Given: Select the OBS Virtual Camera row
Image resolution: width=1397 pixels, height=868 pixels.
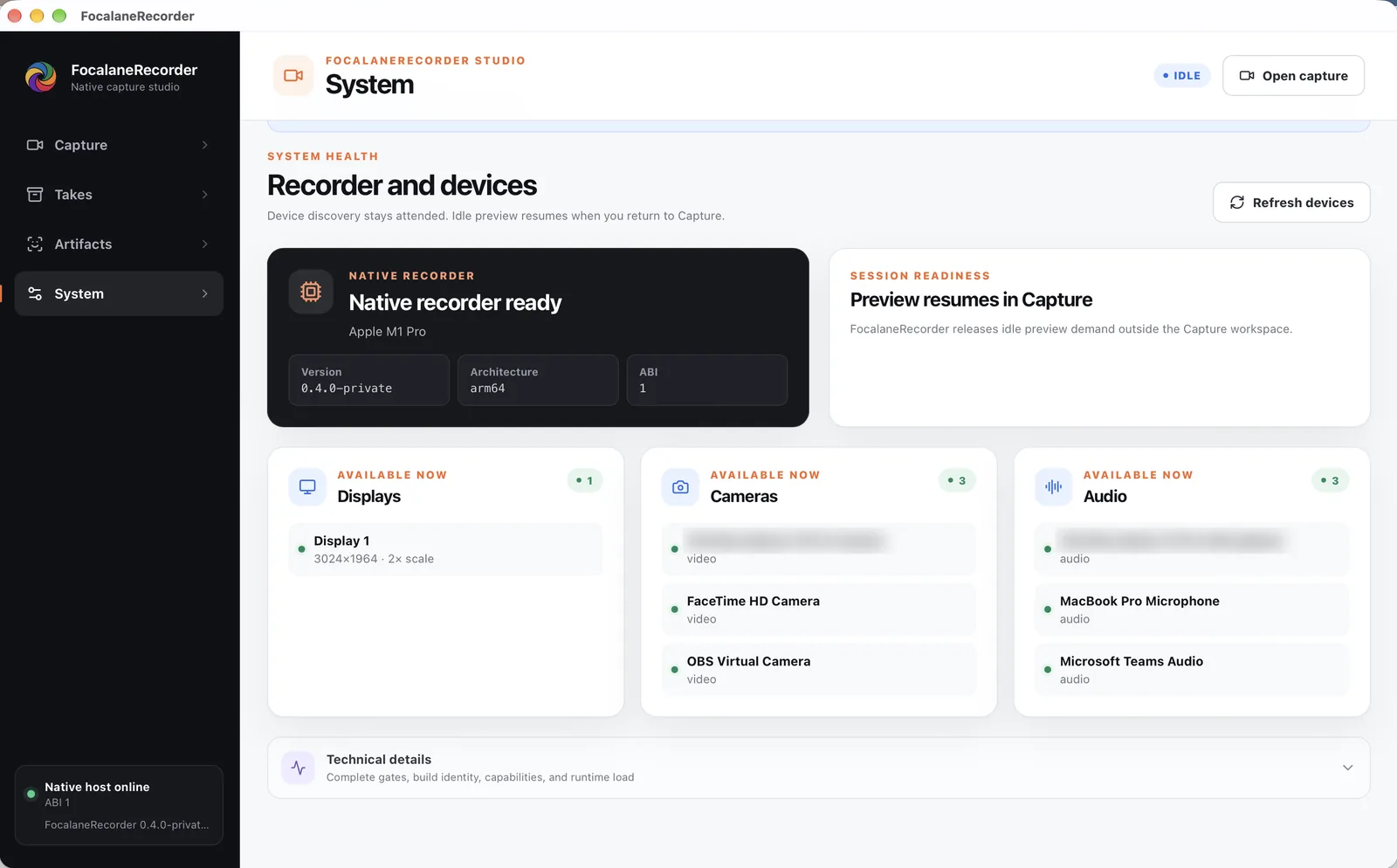Looking at the screenshot, I should [x=818, y=670].
